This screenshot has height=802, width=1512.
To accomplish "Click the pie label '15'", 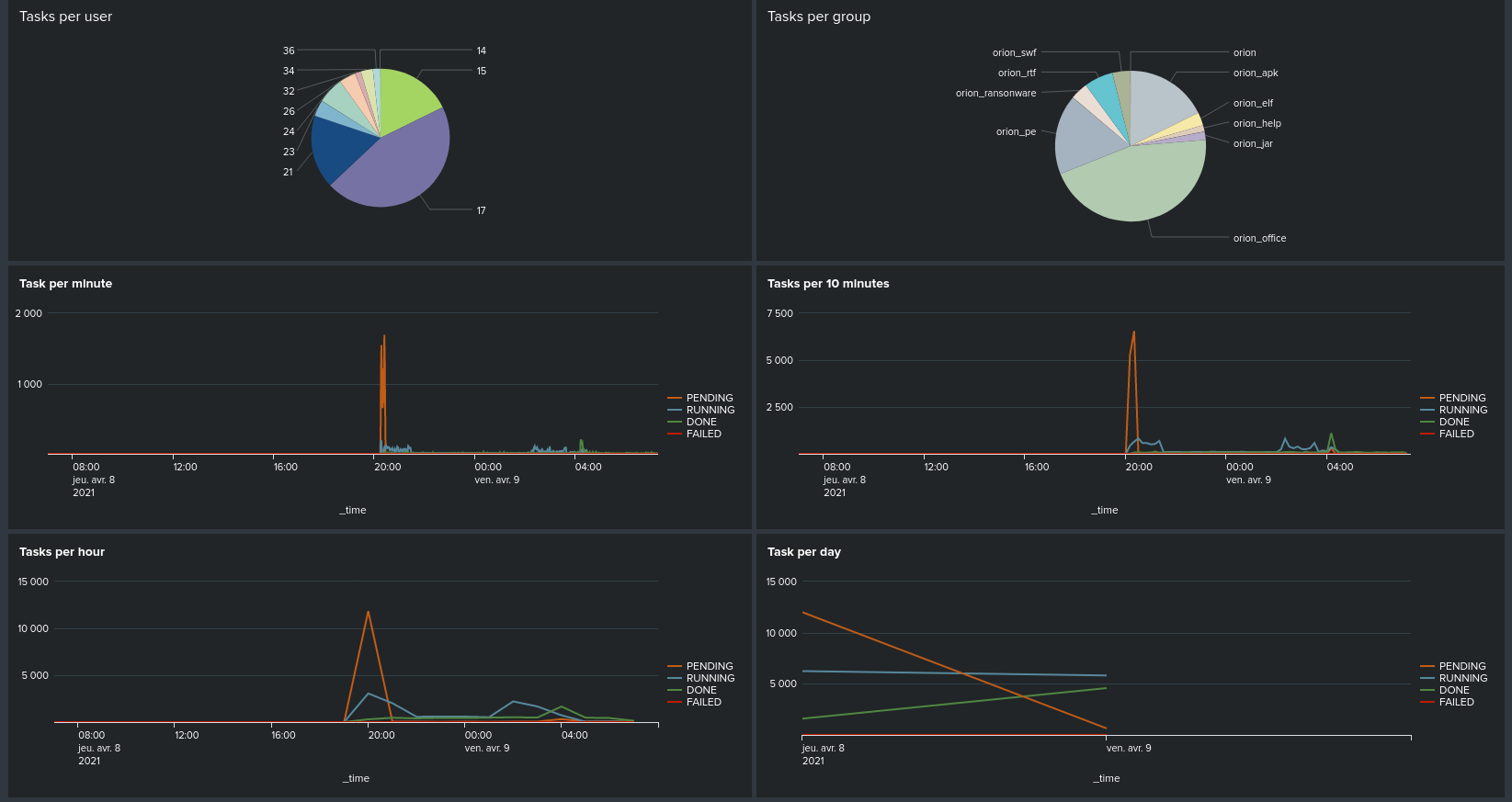I will pyautogui.click(x=482, y=71).
